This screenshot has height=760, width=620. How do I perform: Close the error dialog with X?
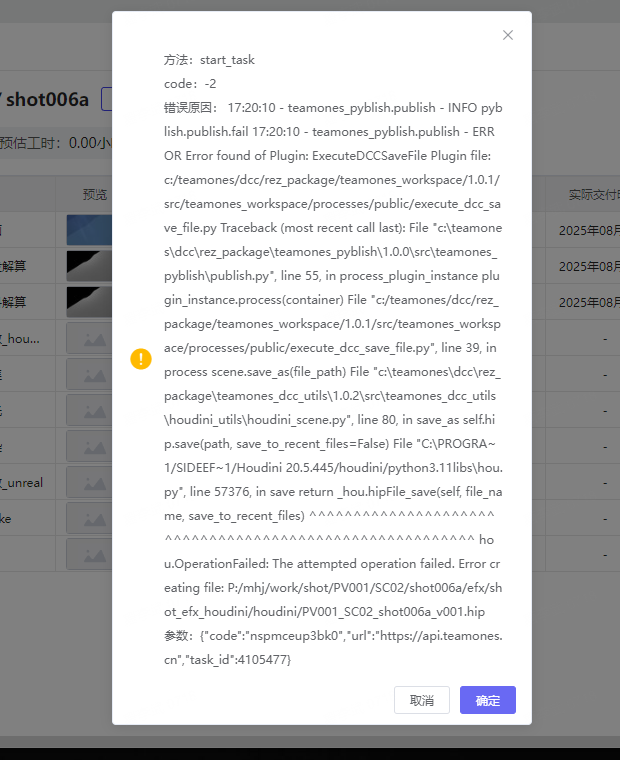click(x=508, y=35)
